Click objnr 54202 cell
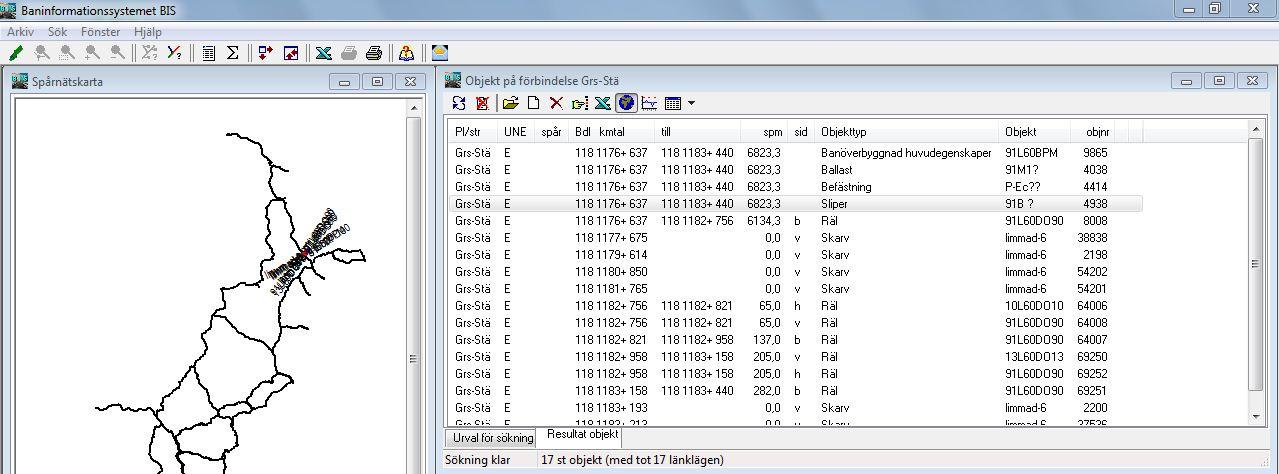Screen dimensions: 1279x474 (1092, 272)
